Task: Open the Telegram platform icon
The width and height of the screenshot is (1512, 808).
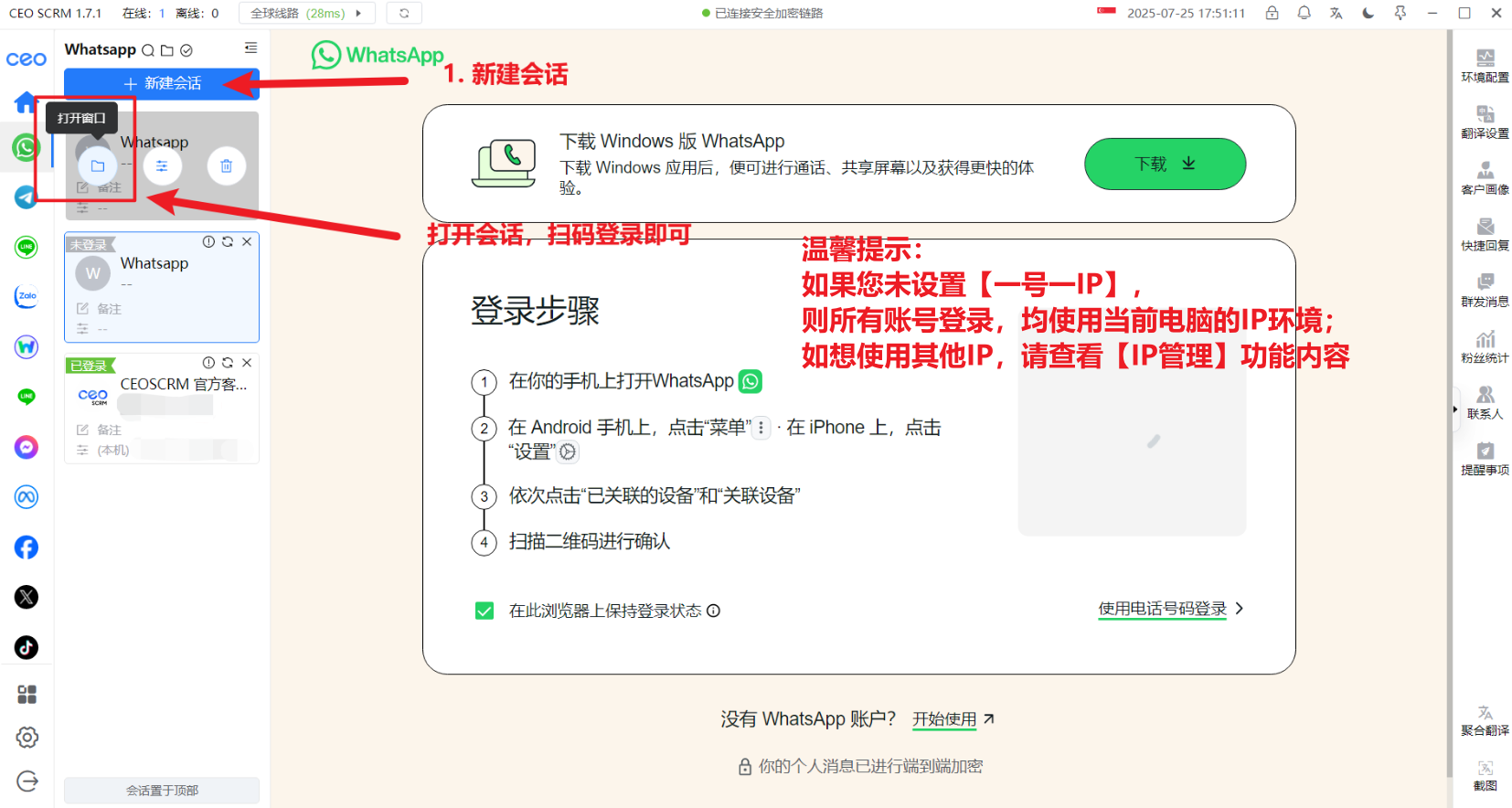Action: click(x=27, y=197)
